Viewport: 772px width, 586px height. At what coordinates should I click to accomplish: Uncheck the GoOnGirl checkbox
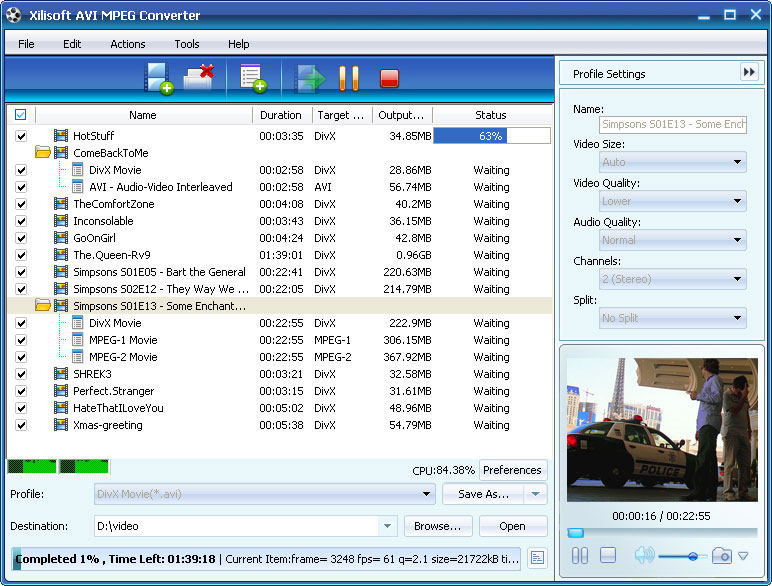[x=21, y=238]
